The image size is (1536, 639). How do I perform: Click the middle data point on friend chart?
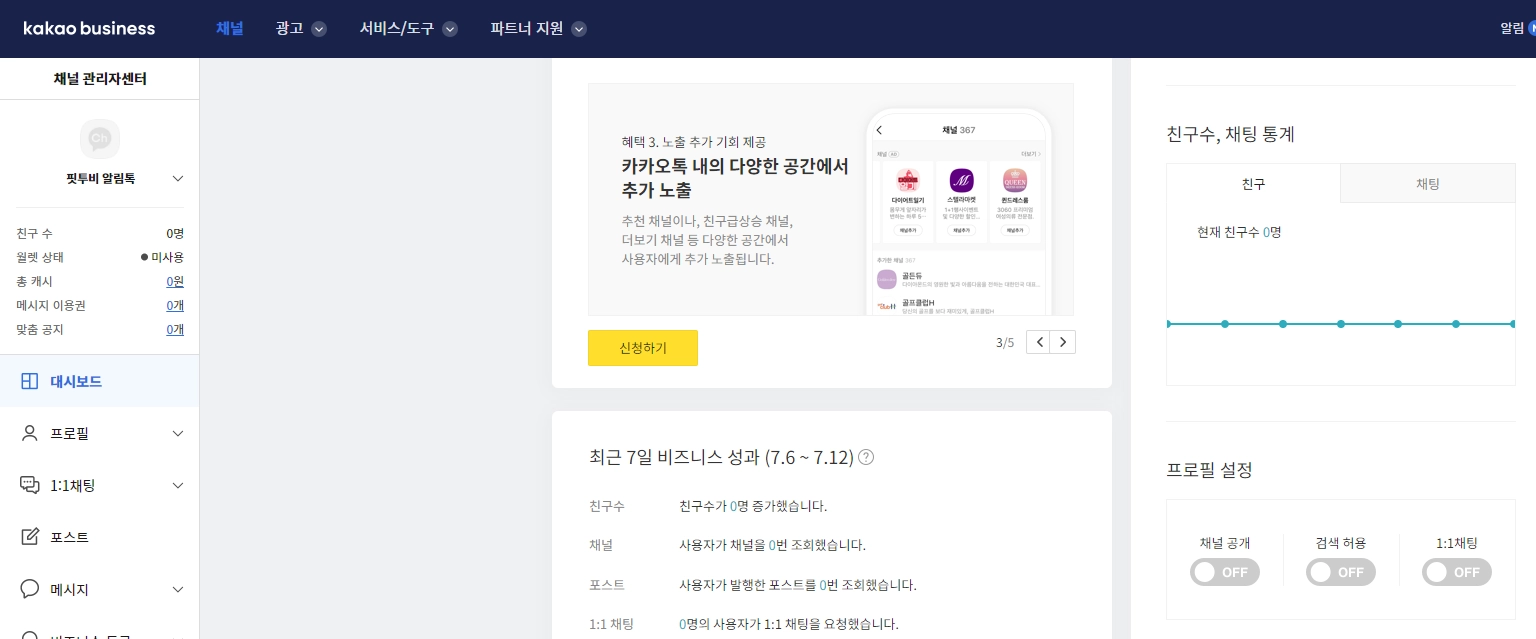(x=1341, y=324)
